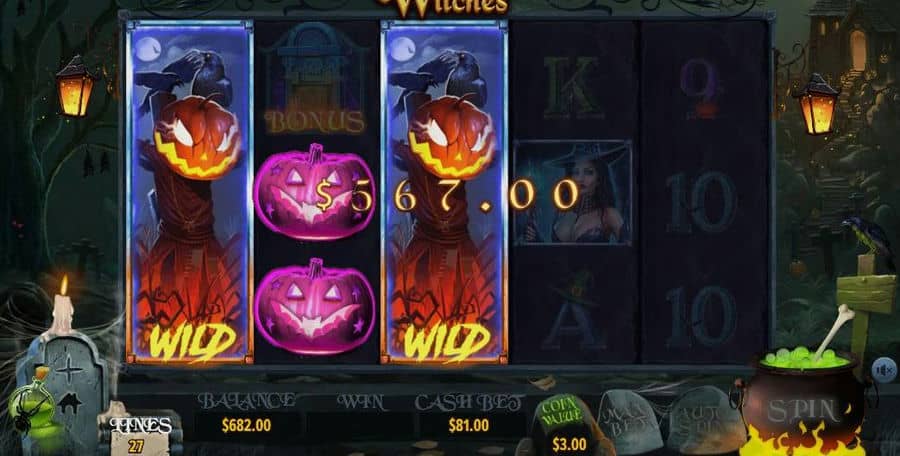Click the $567.00 win amount display

[447, 195]
